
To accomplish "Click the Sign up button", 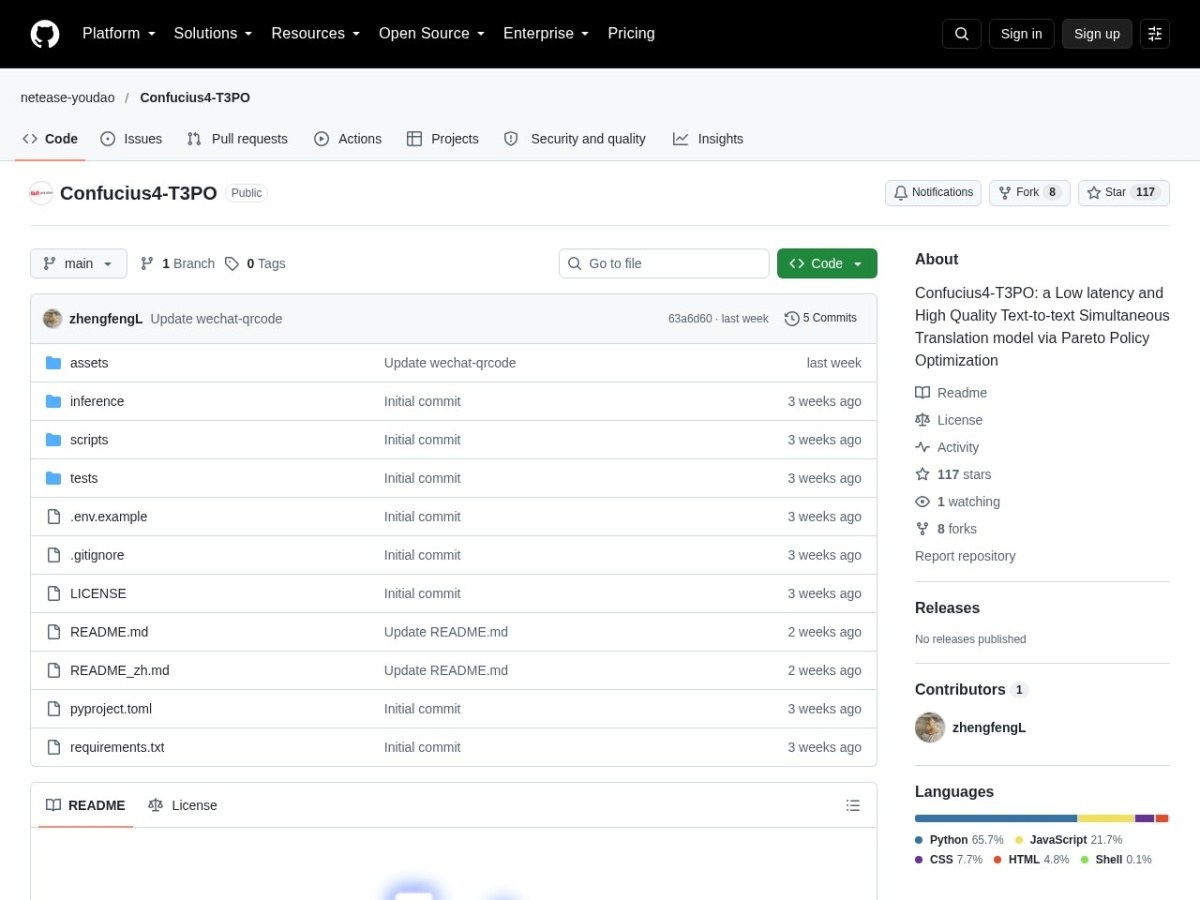I will 1097,34.
